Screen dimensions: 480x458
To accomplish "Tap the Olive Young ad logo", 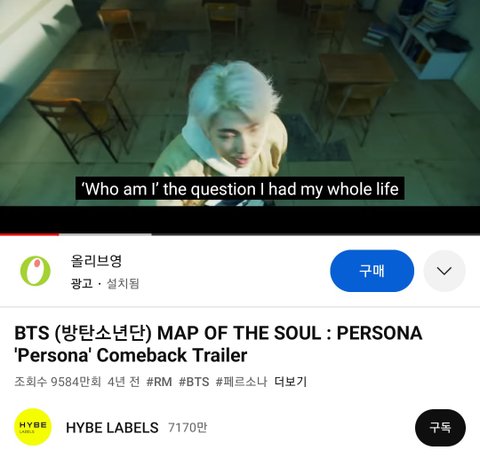I will click(x=35, y=271).
